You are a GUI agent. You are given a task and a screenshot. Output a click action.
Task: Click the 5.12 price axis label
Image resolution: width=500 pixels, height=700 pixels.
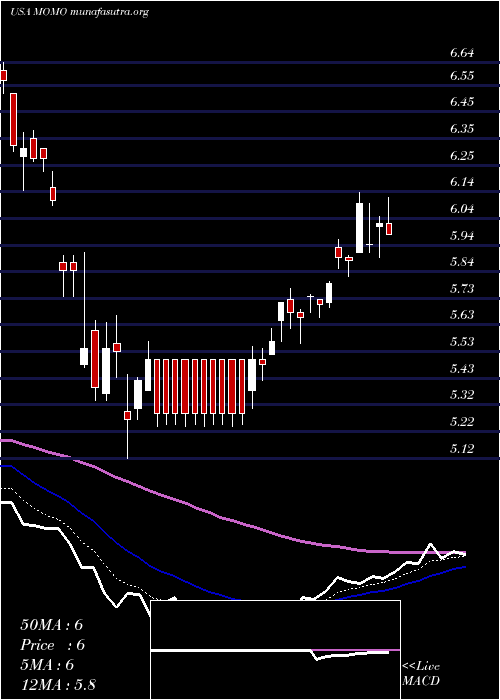pos(462,448)
